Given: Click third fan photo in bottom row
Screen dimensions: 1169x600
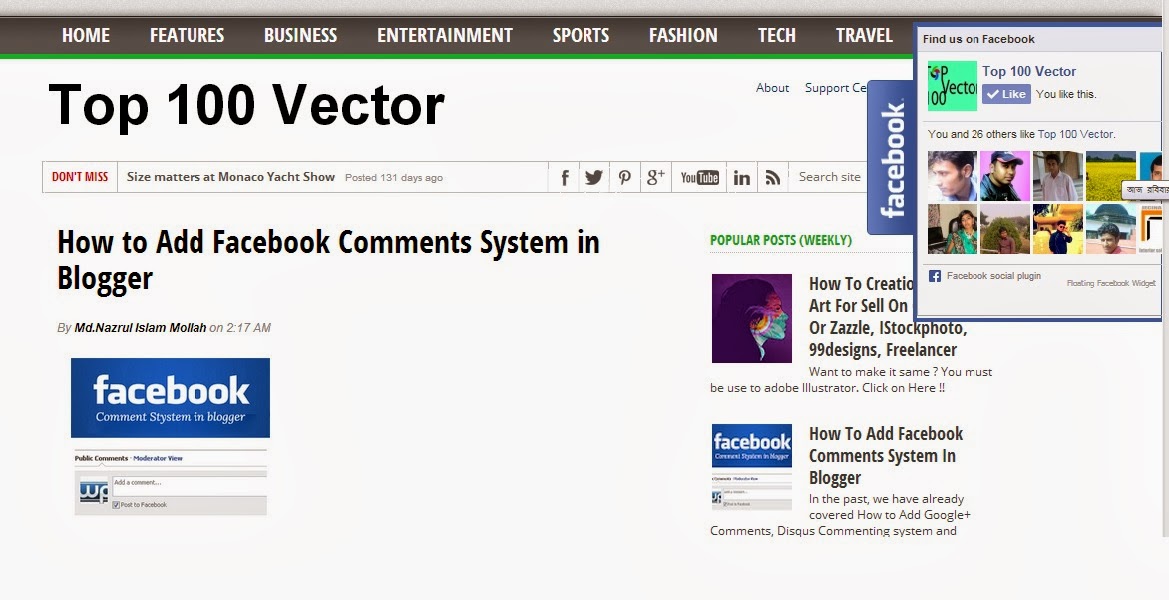Looking at the screenshot, I should [x=1058, y=229].
